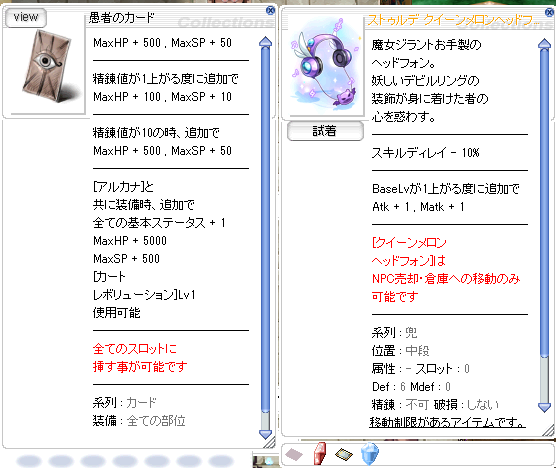The height and width of the screenshot is (468, 556).
Task: Click the text レボリューション]Lv1
Action: (144, 295)
